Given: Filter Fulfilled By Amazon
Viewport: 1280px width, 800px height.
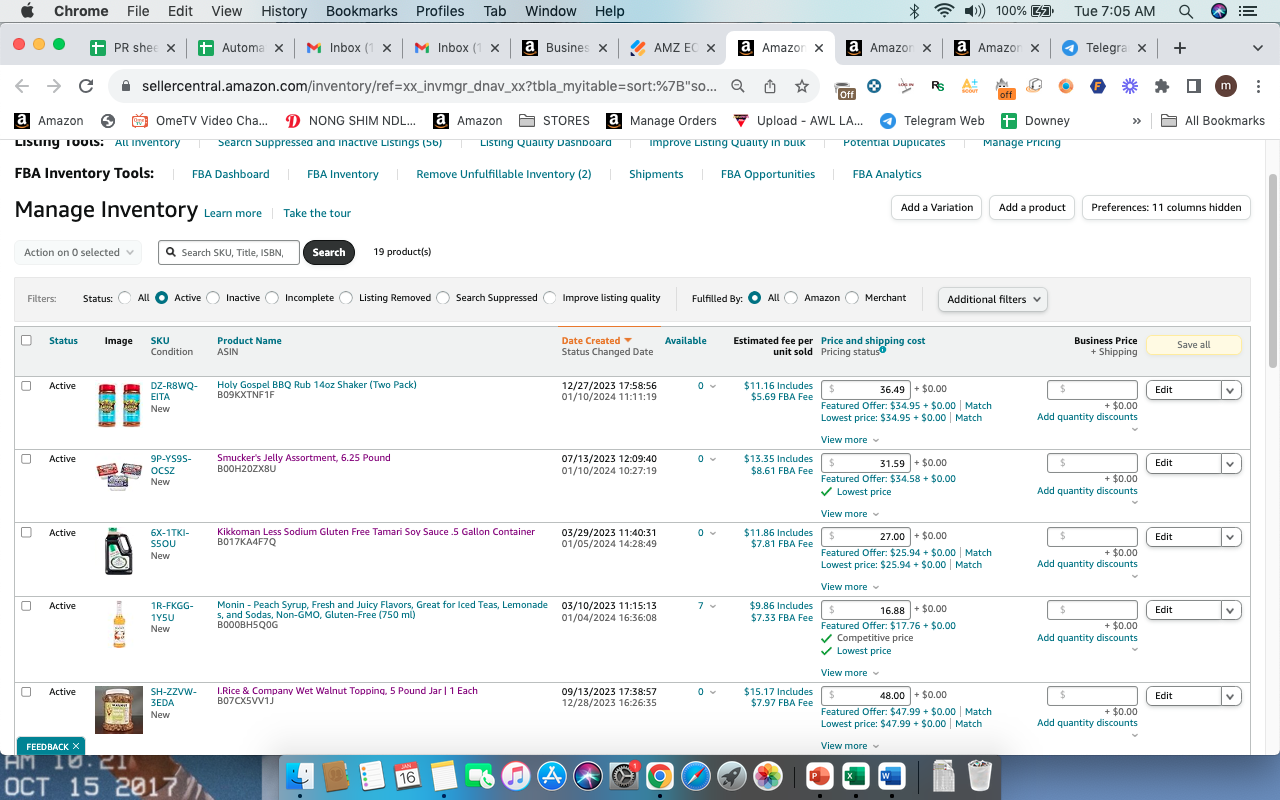Looking at the screenshot, I should pos(791,298).
